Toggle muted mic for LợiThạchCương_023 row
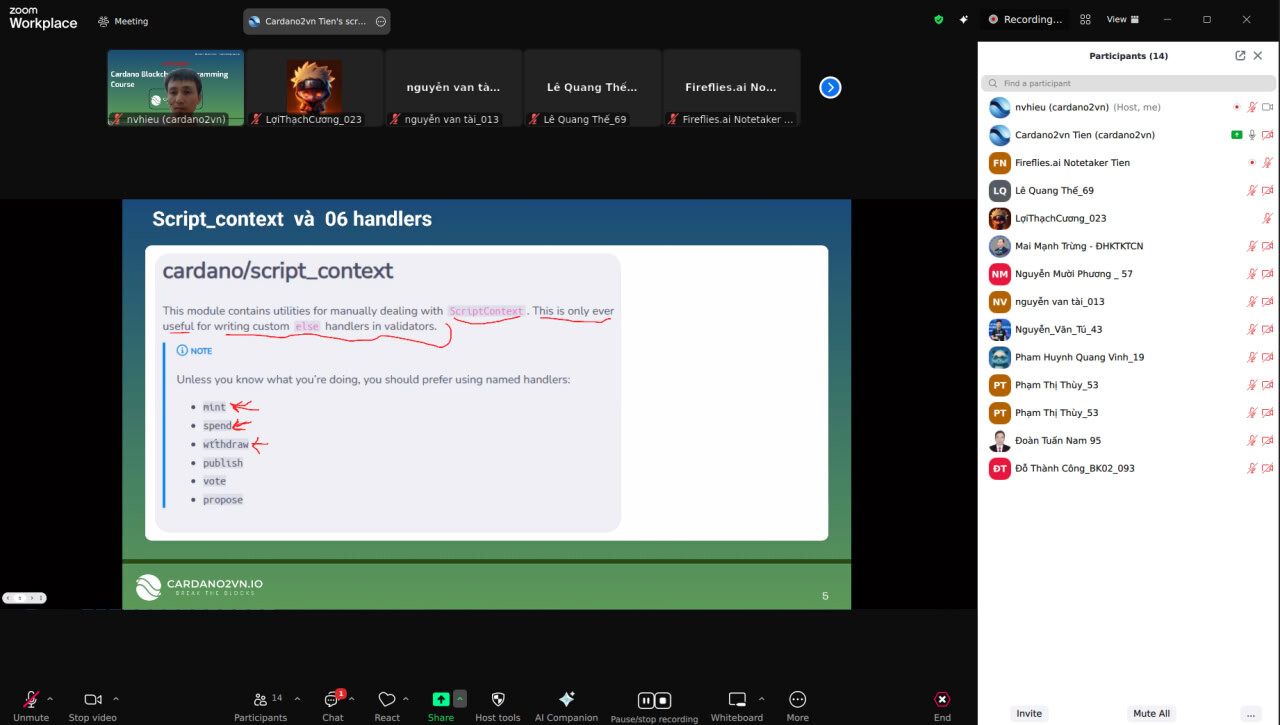The image size is (1280, 725). pyautogui.click(x=1267, y=218)
